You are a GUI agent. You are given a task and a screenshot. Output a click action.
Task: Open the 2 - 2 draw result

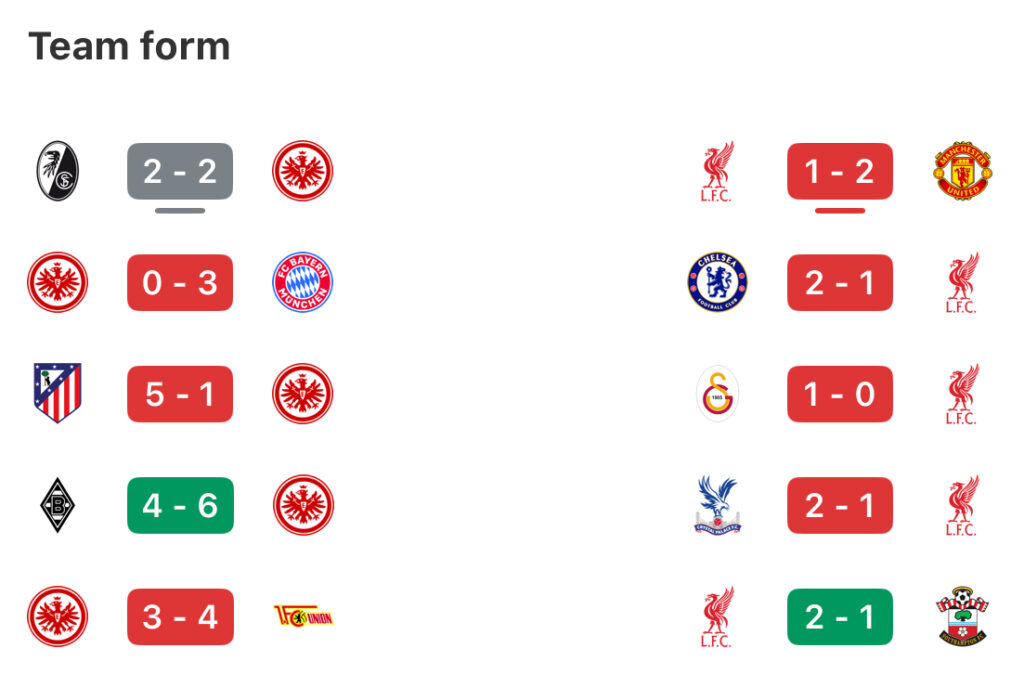[180, 171]
